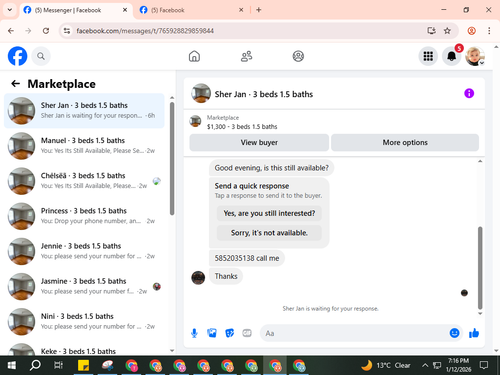Open the Jennie conversation
Screen dimensions: 500x375
coord(84,251)
